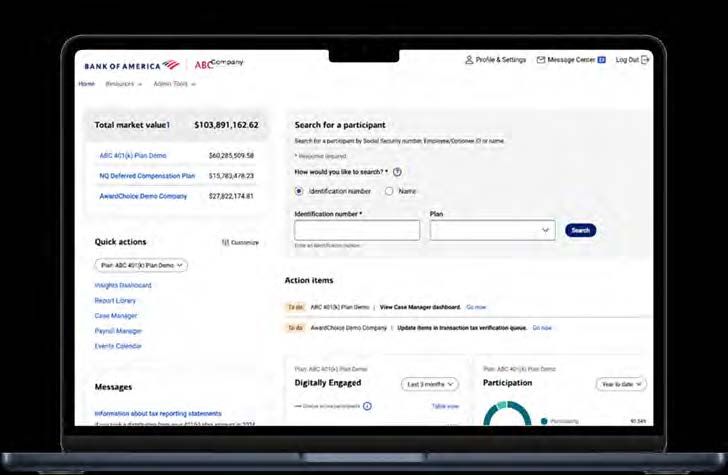Viewport: 728px width, 475px height.
Task: Open NQ Deferred Compensation Plan link
Action: pyautogui.click(x=147, y=176)
